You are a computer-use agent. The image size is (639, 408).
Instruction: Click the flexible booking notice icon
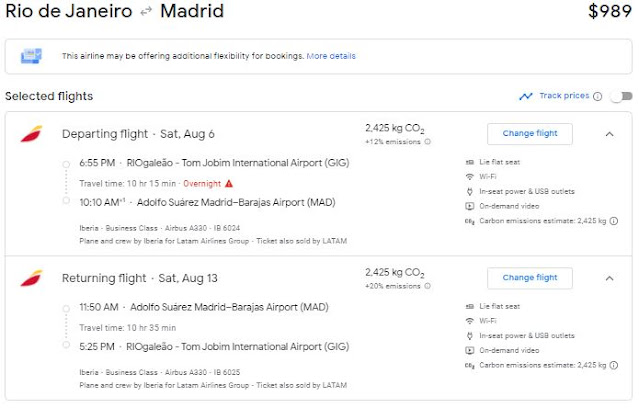click(x=30, y=57)
